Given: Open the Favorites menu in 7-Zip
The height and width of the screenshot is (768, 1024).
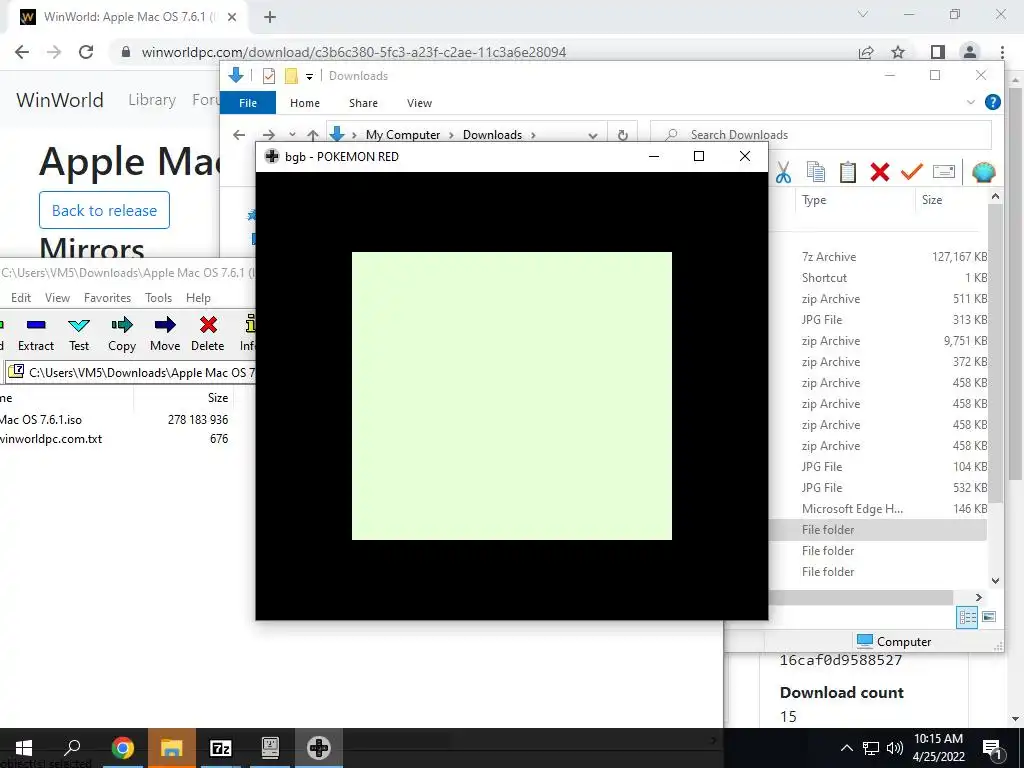Looking at the screenshot, I should click(107, 297).
